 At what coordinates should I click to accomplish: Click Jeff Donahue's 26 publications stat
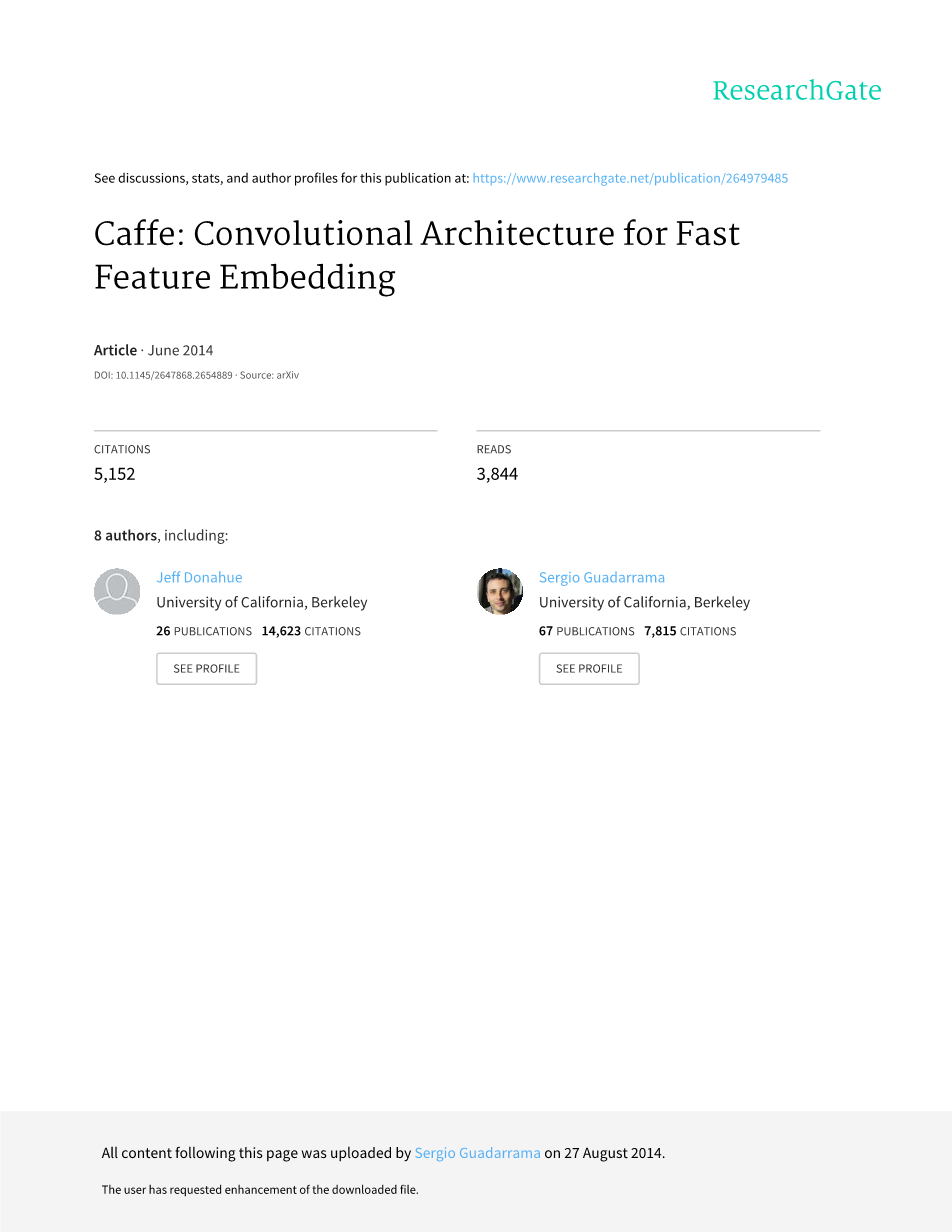pos(204,631)
